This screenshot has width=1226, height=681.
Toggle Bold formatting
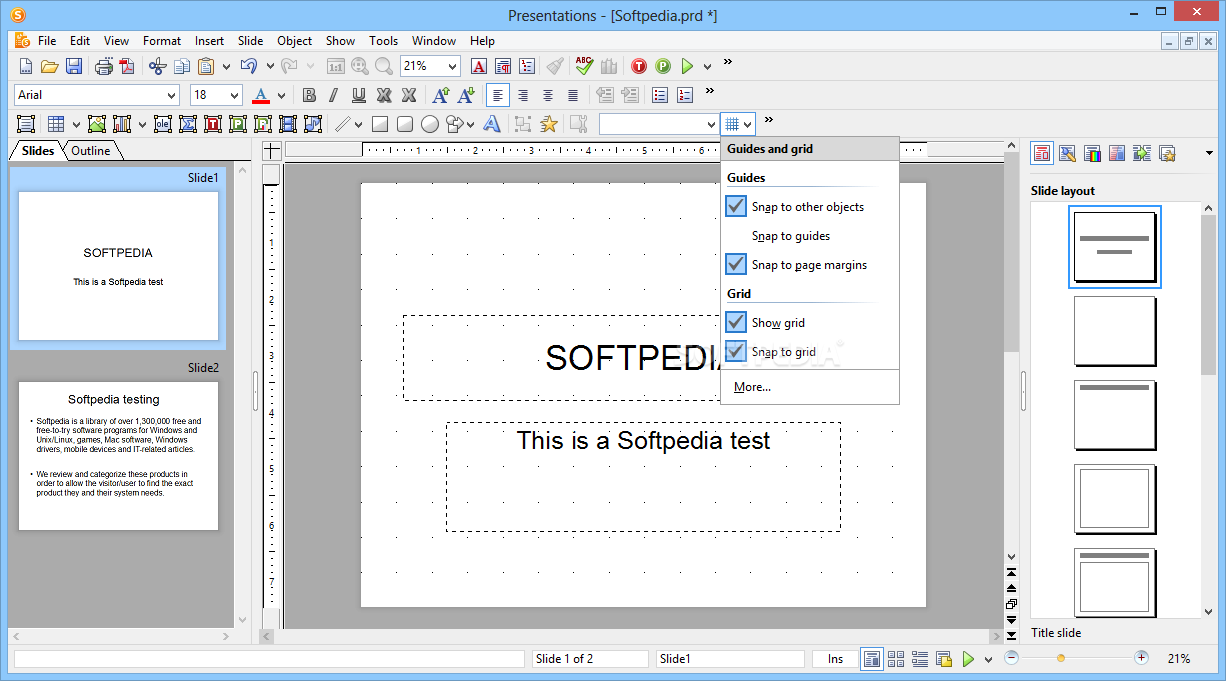[x=309, y=95]
